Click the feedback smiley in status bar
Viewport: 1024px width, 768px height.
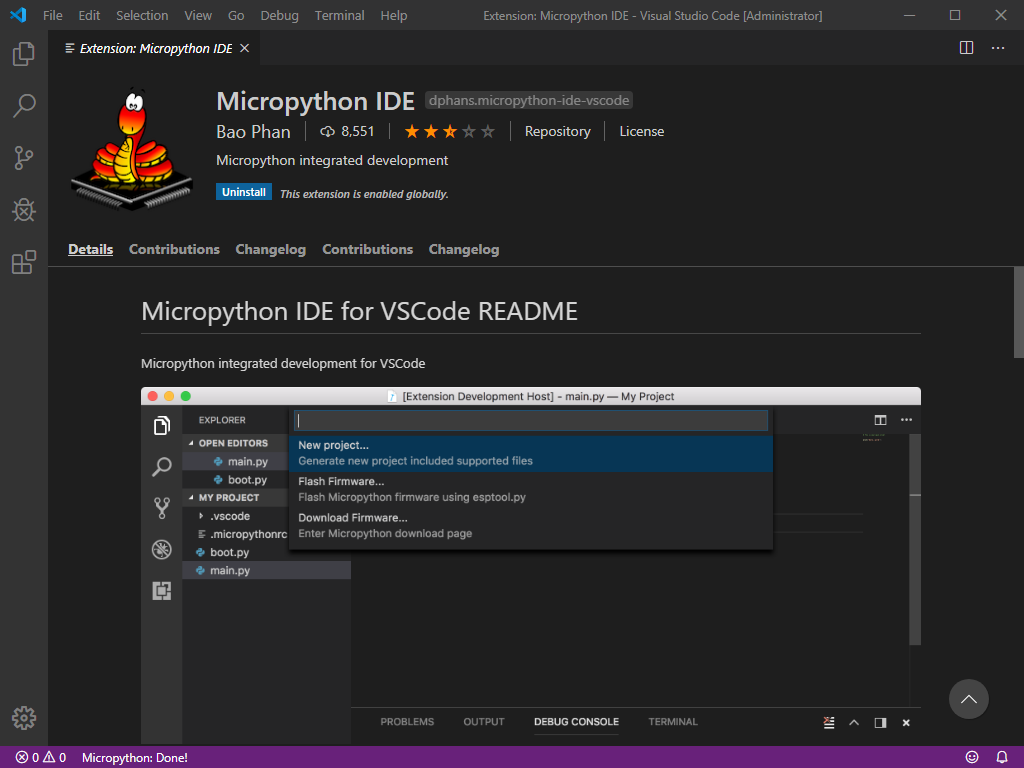click(971, 757)
